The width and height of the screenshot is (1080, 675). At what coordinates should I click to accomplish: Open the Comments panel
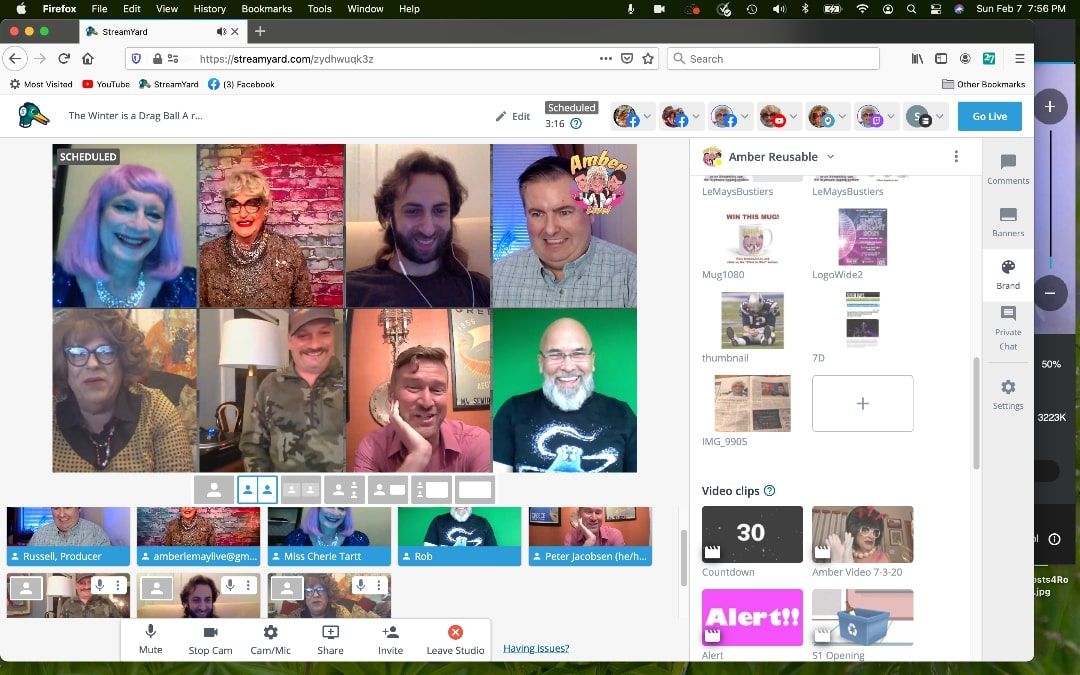coord(1008,168)
